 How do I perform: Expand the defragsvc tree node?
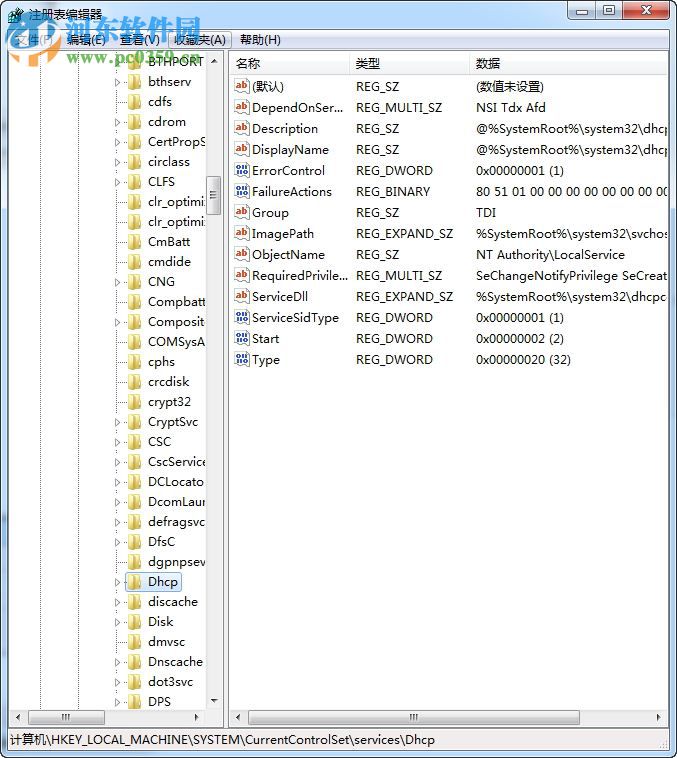(118, 522)
